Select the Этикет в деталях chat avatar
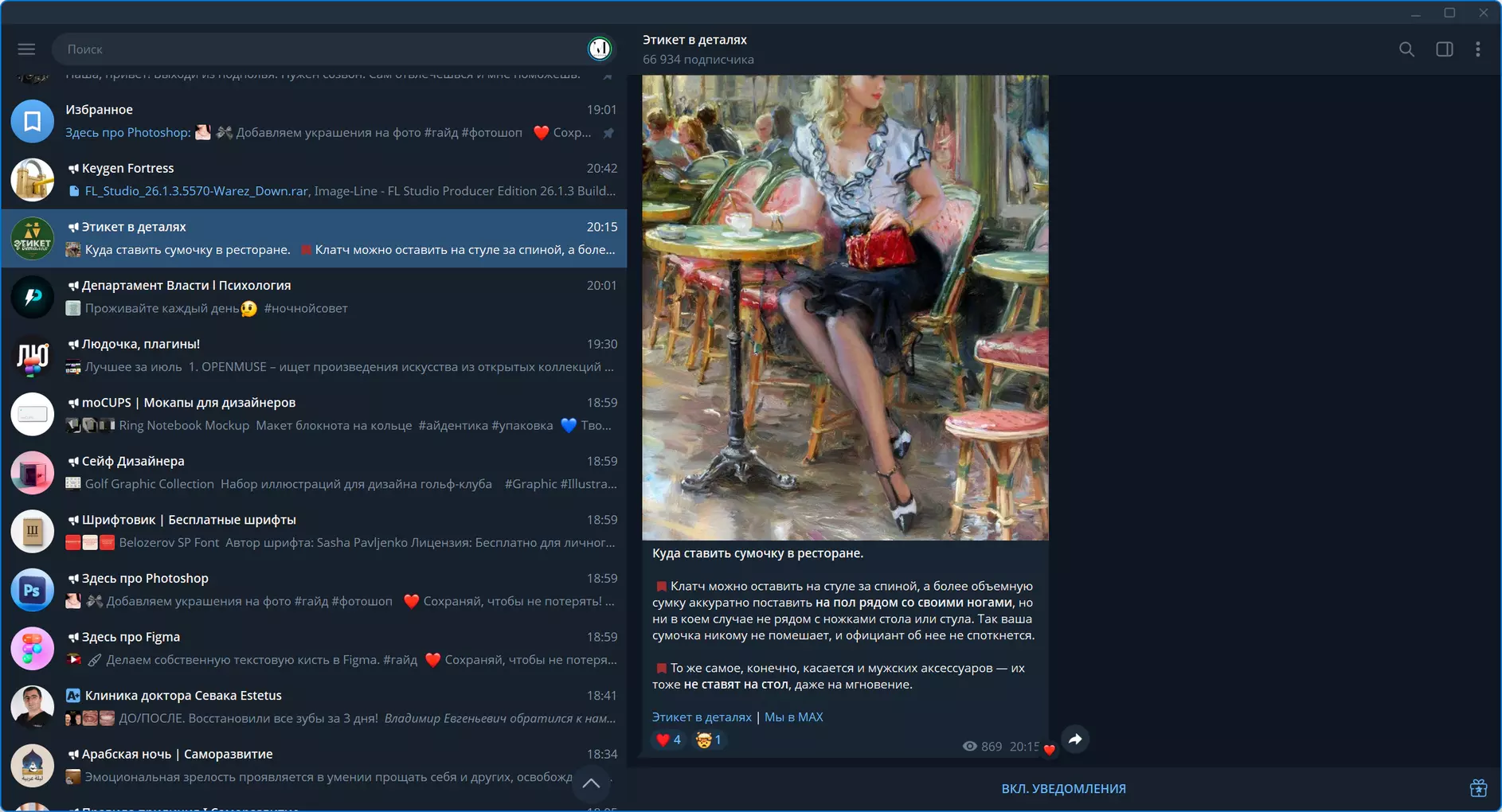1502x812 pixels. pos(32,239)
